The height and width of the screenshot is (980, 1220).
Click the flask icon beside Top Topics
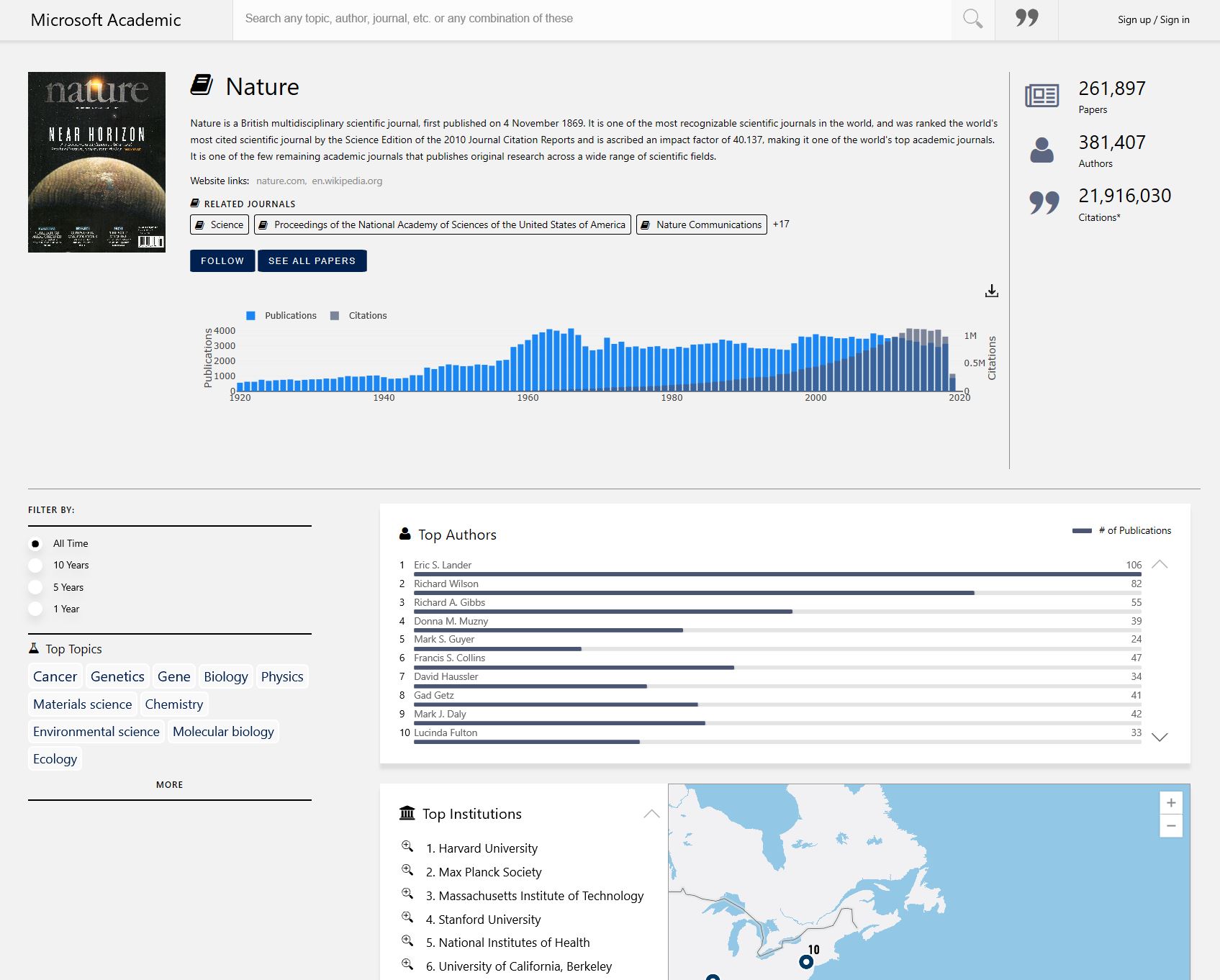[34, 647]
